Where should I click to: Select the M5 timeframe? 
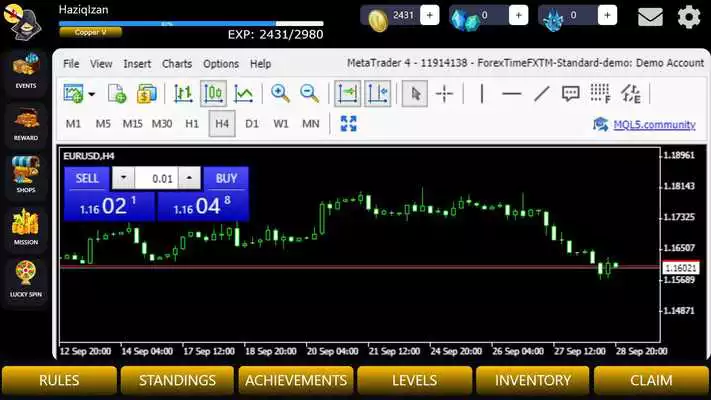(103, 124)
